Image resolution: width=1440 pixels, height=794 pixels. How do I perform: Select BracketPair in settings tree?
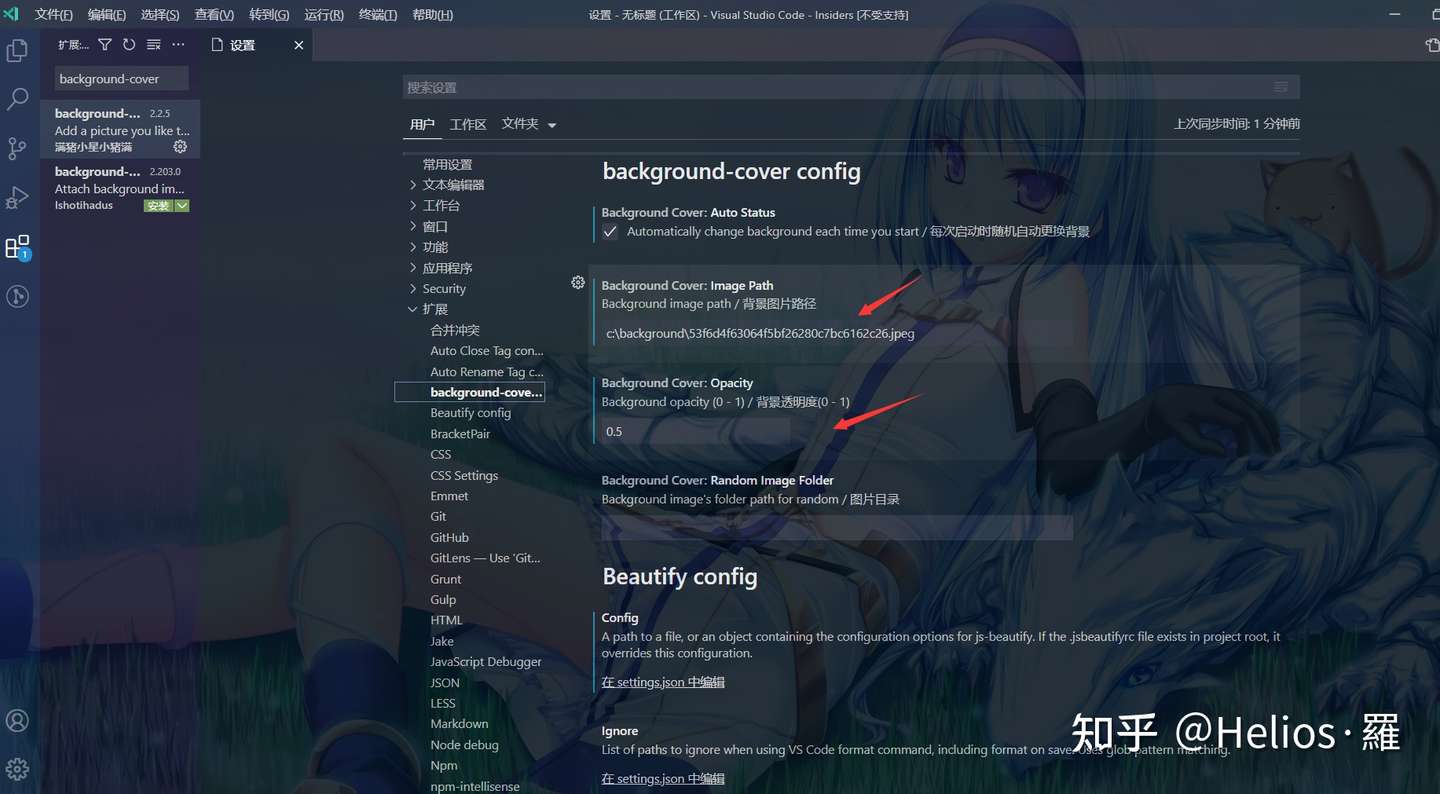[x=460, y=434]
